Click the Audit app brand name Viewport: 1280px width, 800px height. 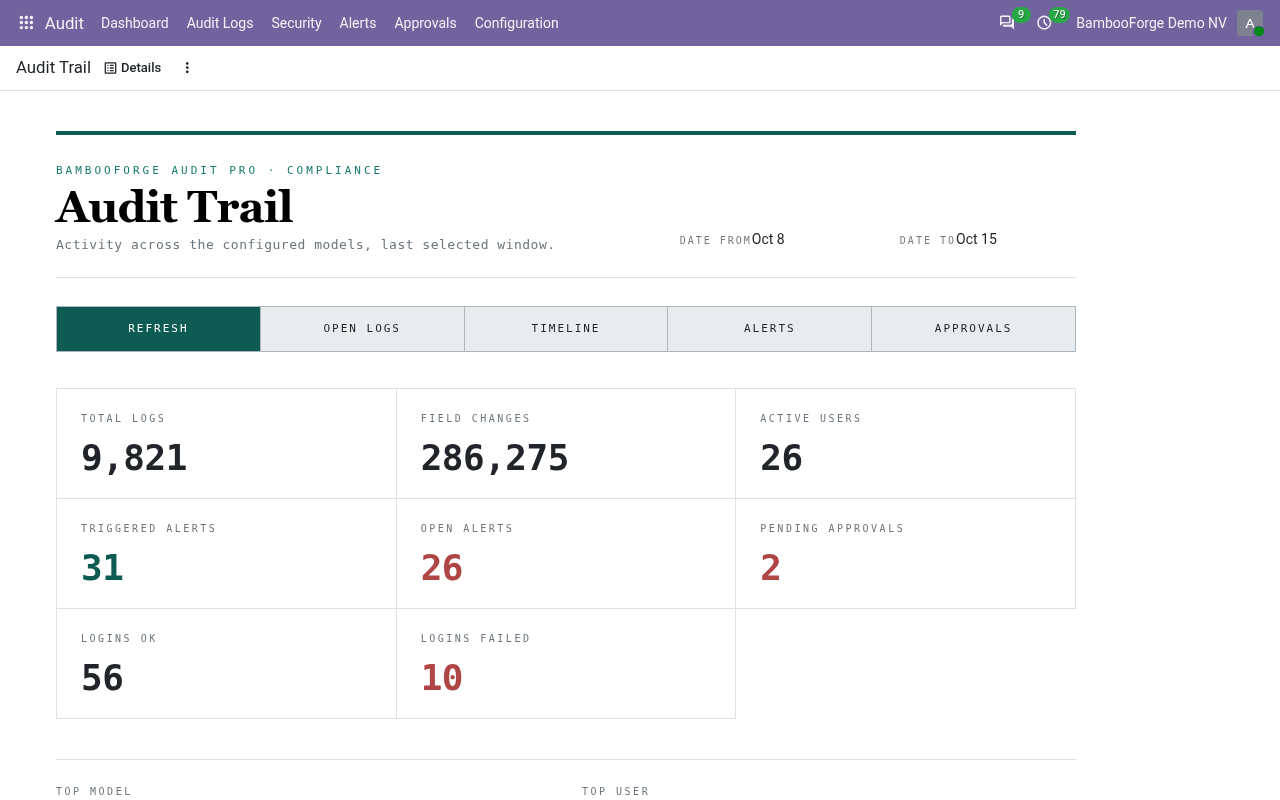[64, 23]
